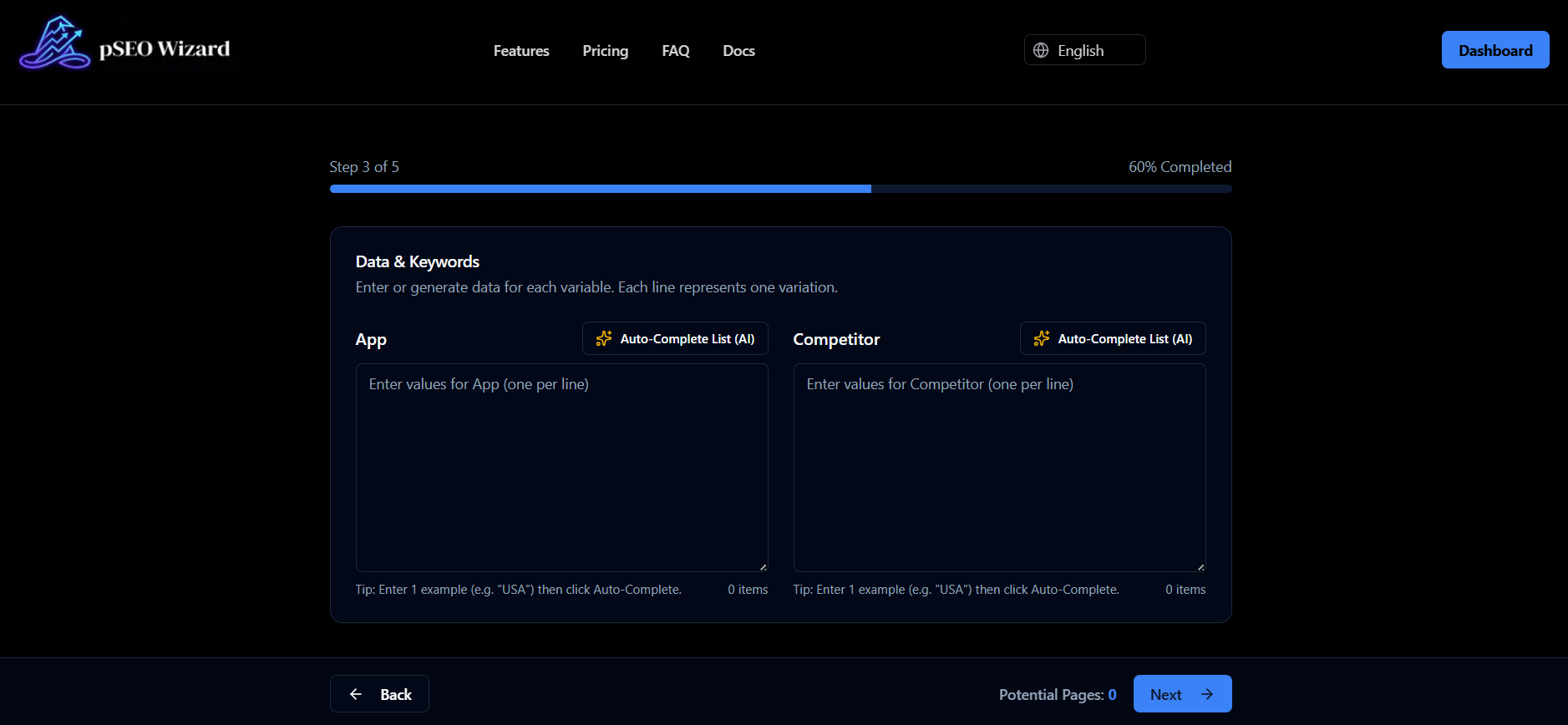
Task: Click the sparkle icon beside Competitor Auto-Complete
Action: [x=1041, y=338]
